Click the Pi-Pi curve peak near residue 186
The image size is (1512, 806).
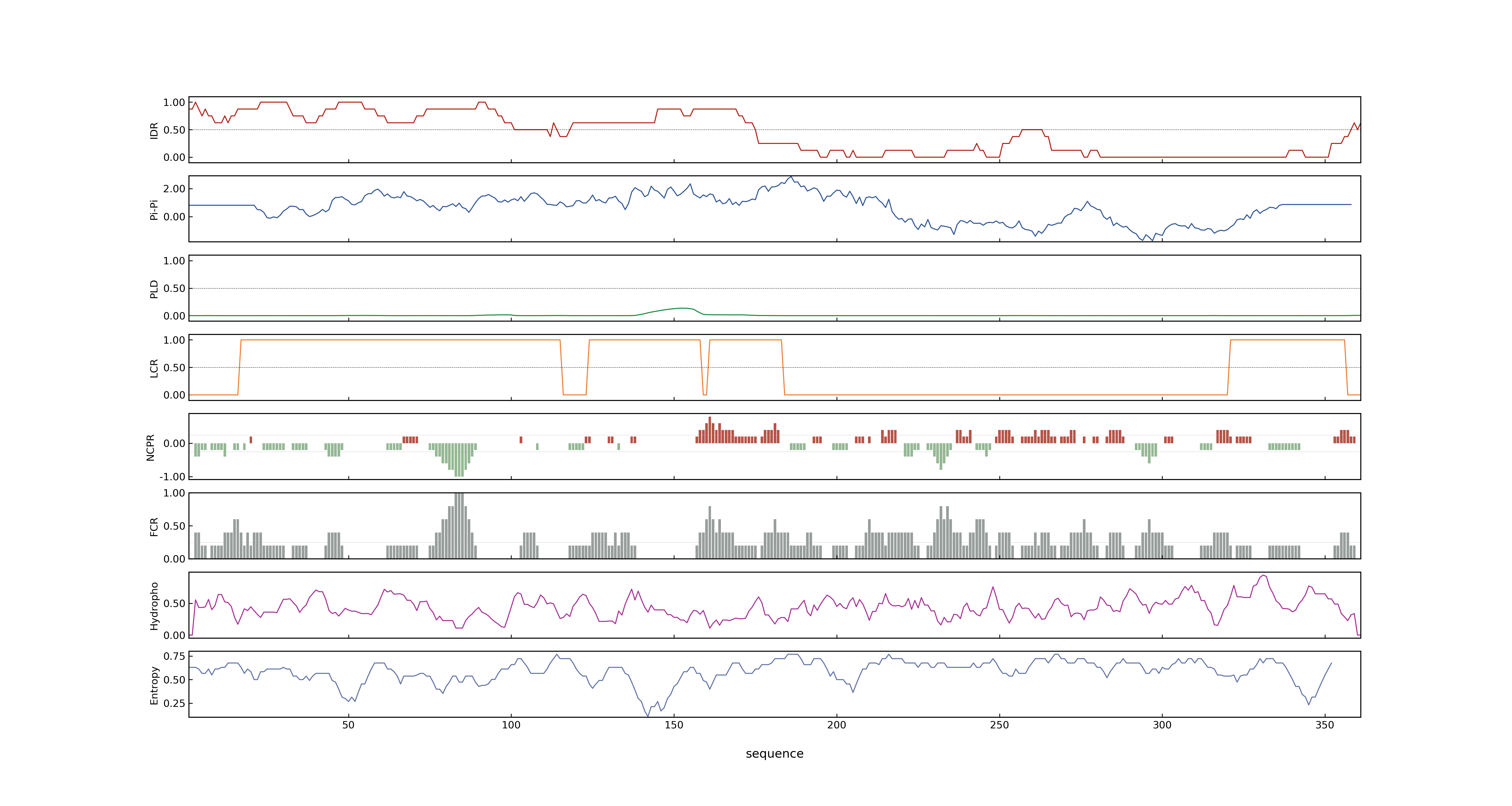coord(791,177)
